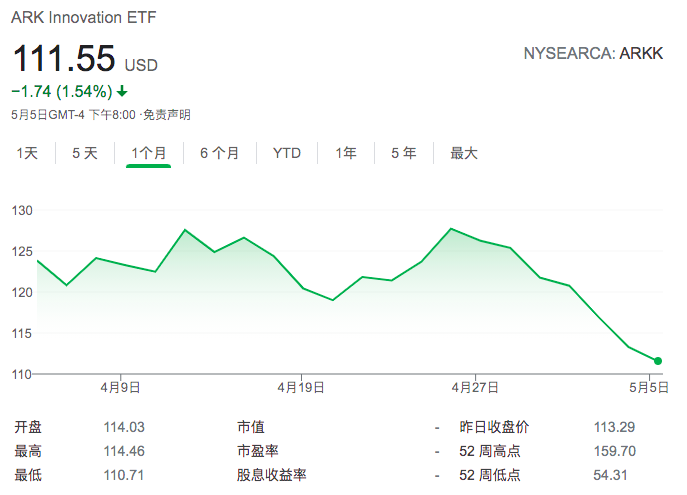Click the ARK Innovation ETF title
Screen dimensions: 687x495
[84, 18]
